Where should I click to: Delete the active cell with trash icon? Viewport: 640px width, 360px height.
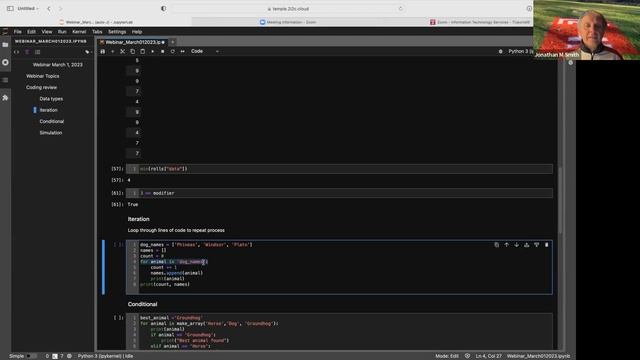tap(547, 245)
